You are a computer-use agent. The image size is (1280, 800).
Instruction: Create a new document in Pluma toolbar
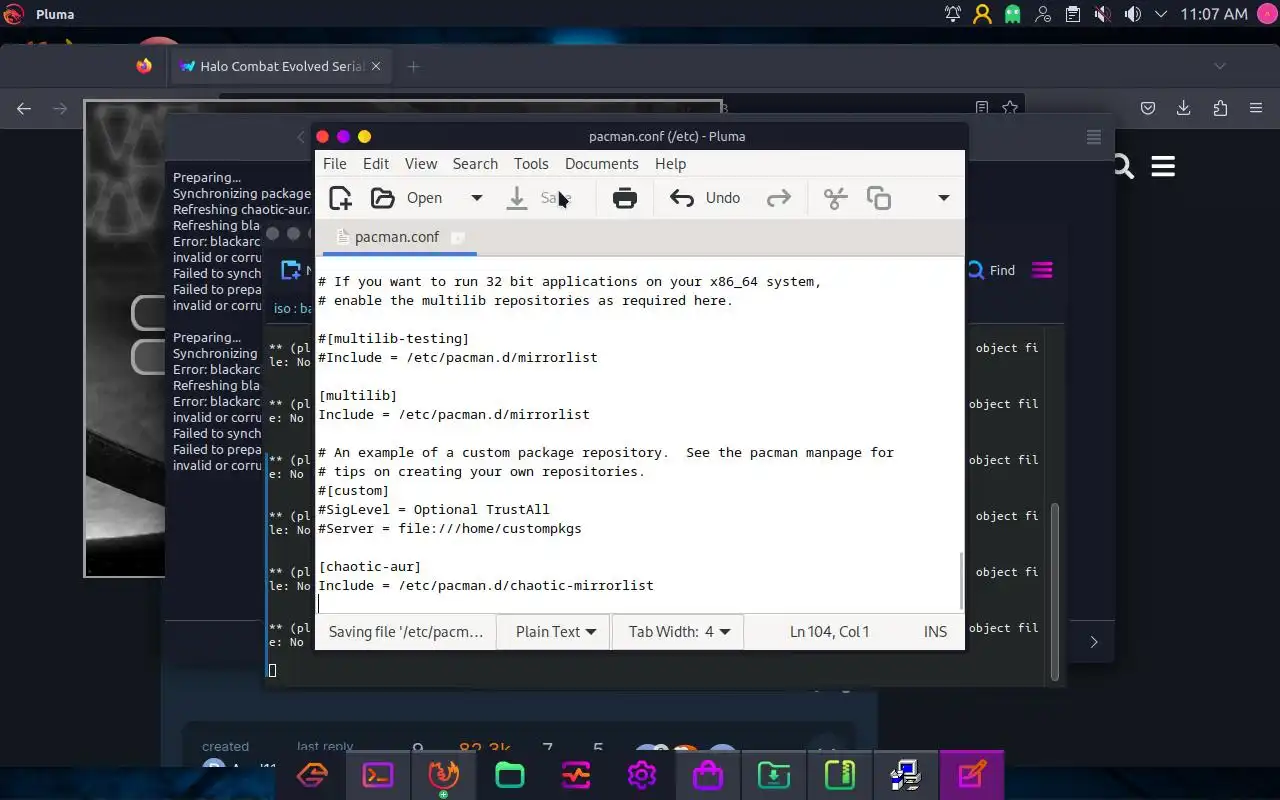tap(340, 198)
